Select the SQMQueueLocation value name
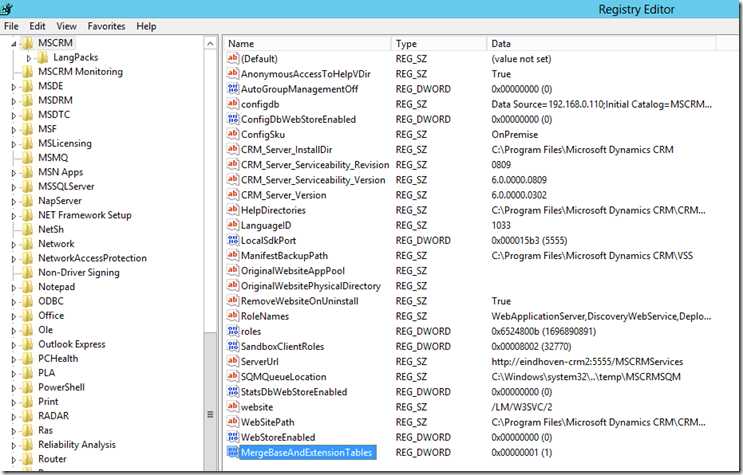 pyautogui.click(x=283, y=376)
